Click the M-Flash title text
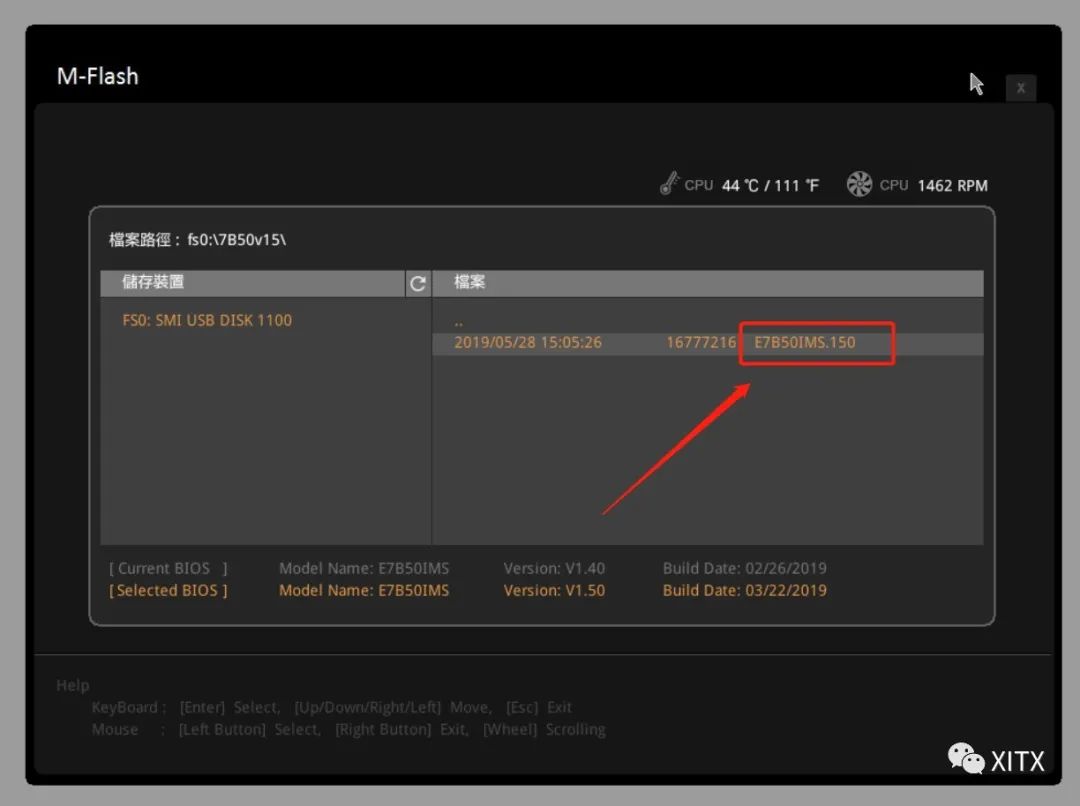The height and width of the screenshot is (806, 1080). 98,76
